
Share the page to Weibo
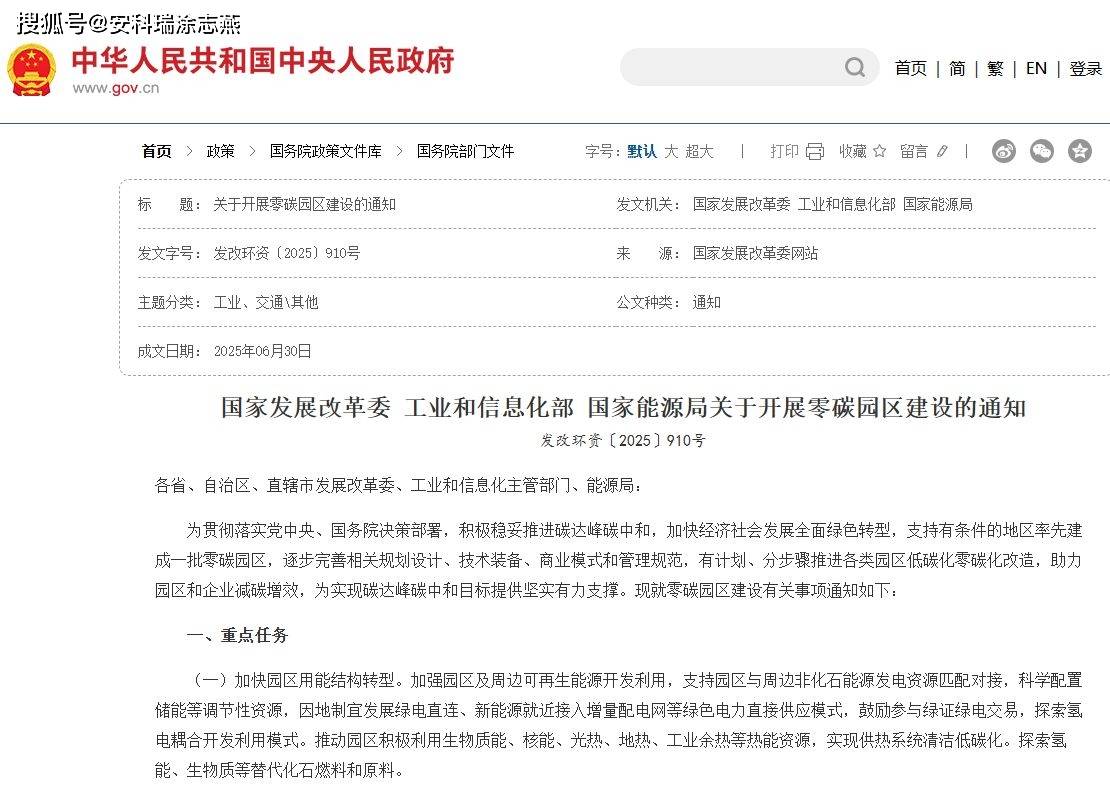[1004, 151]
